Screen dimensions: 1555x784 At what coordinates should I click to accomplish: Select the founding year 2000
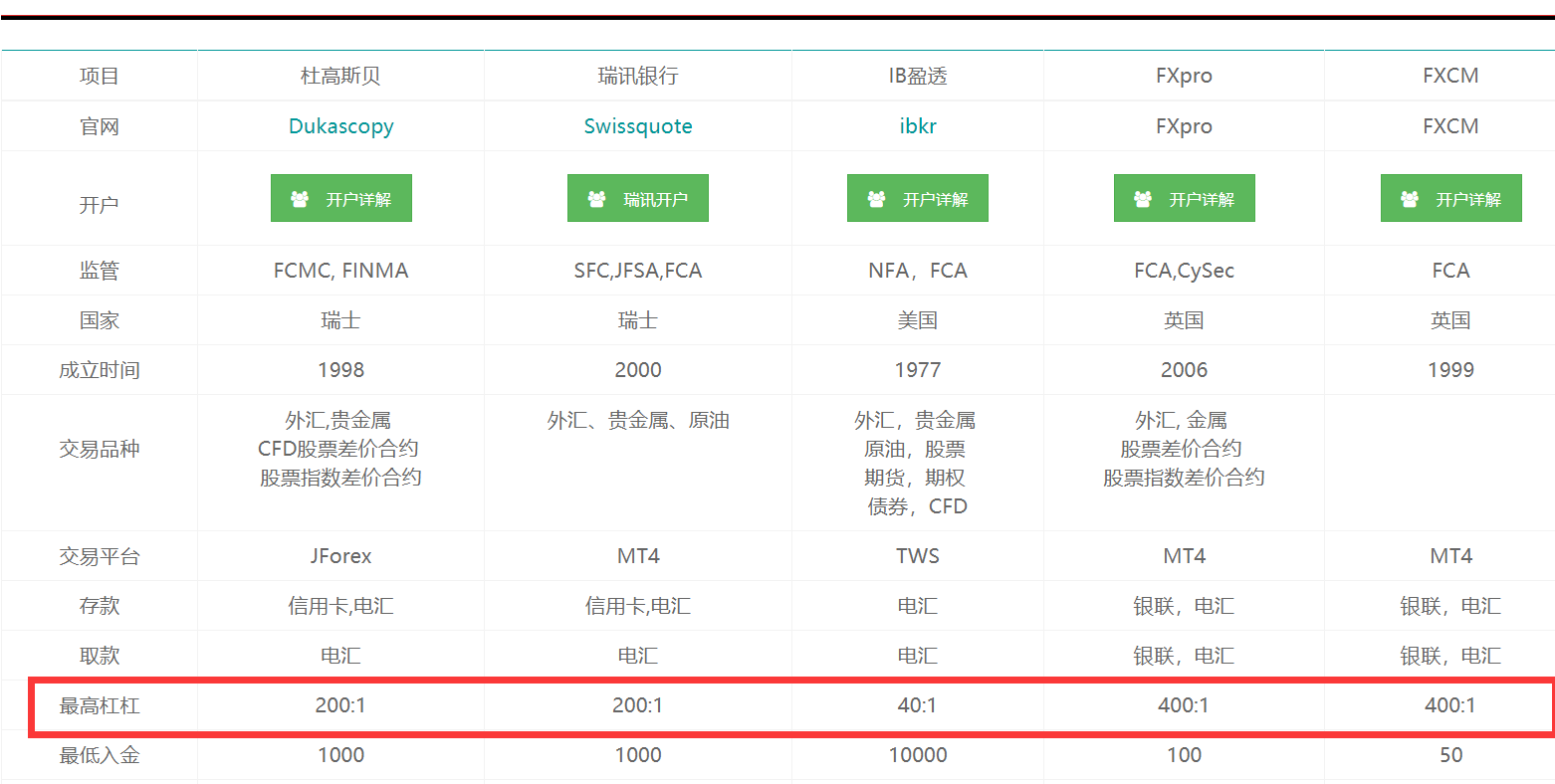pyautogui.click(x=637, y=370)
